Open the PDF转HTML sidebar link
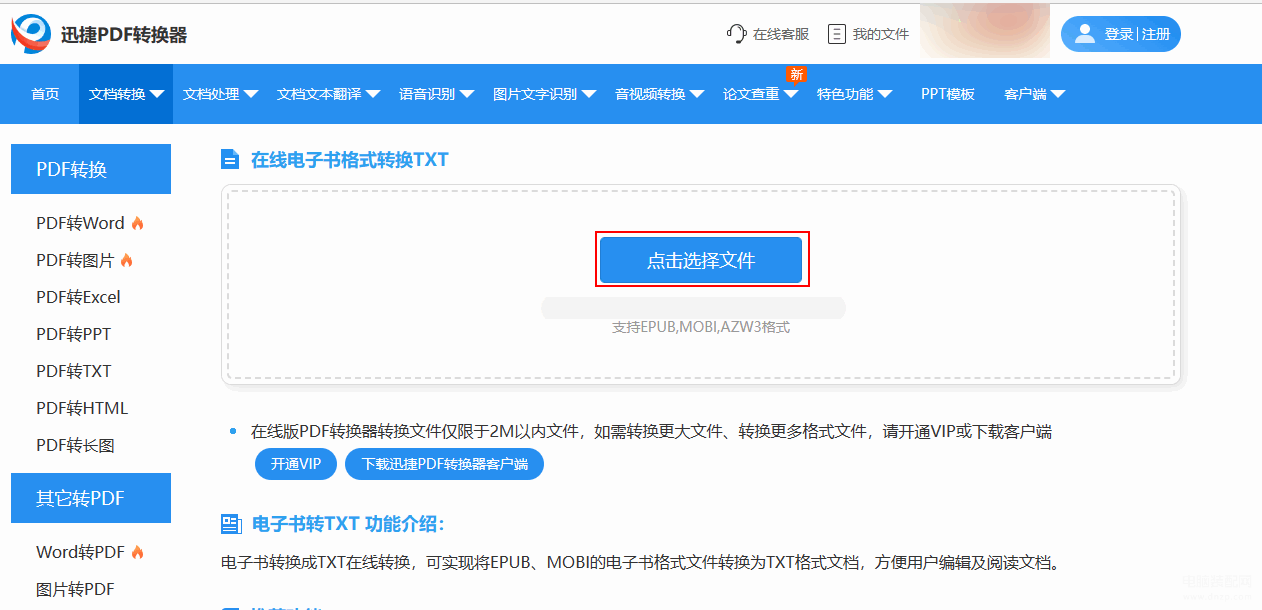This screenshot has width=1262, height=610. [82, 408]
